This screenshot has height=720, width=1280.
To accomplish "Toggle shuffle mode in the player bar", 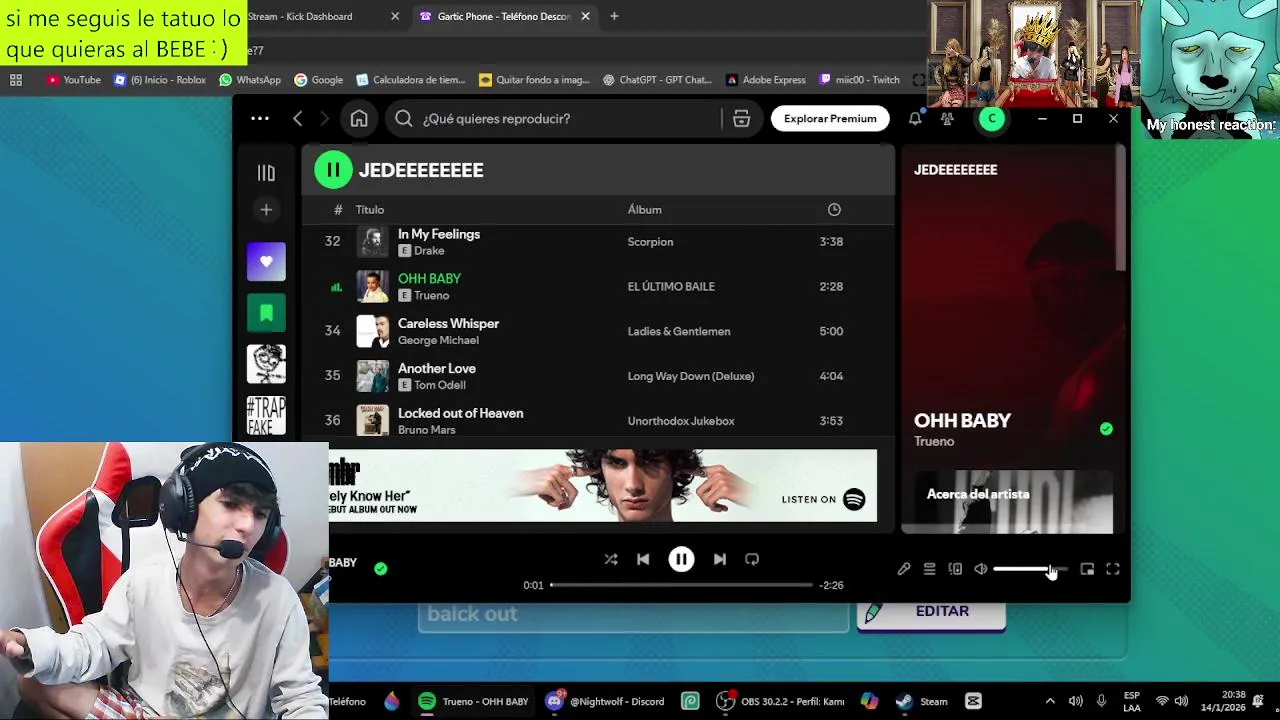I will click(x=611, y=560).
